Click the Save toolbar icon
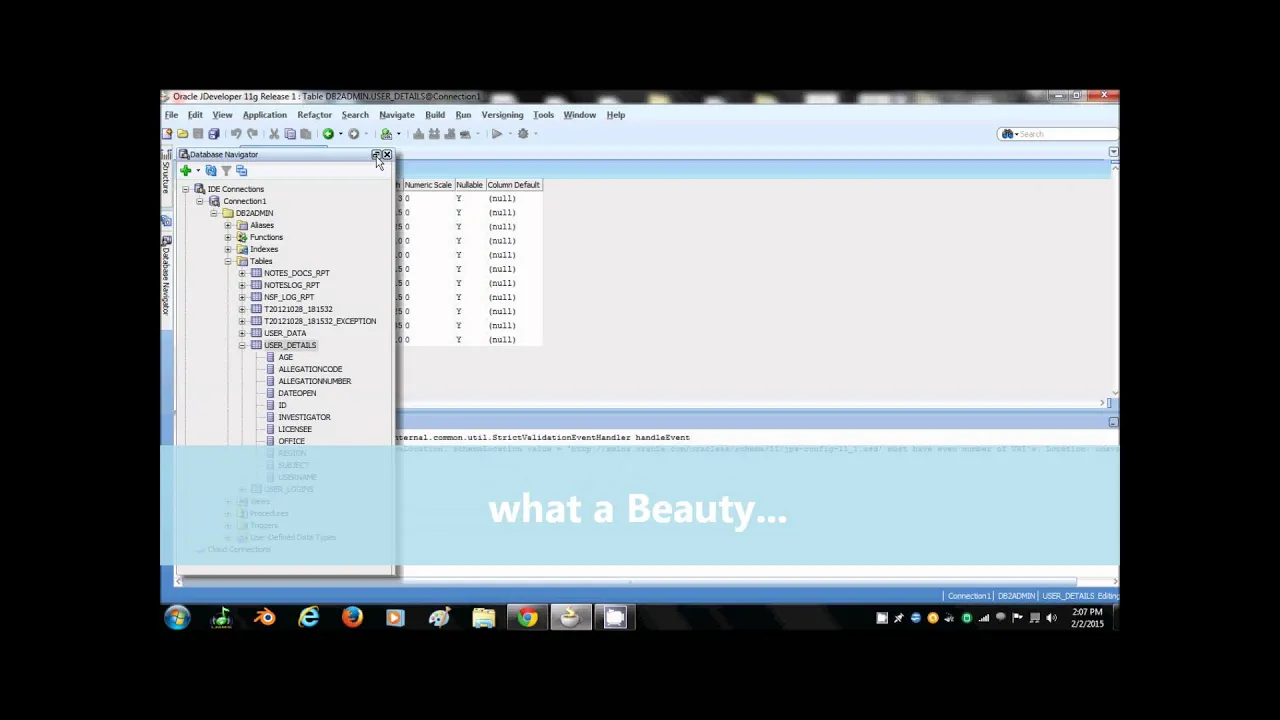This screenshot has width=1280, height=720. 198,134
